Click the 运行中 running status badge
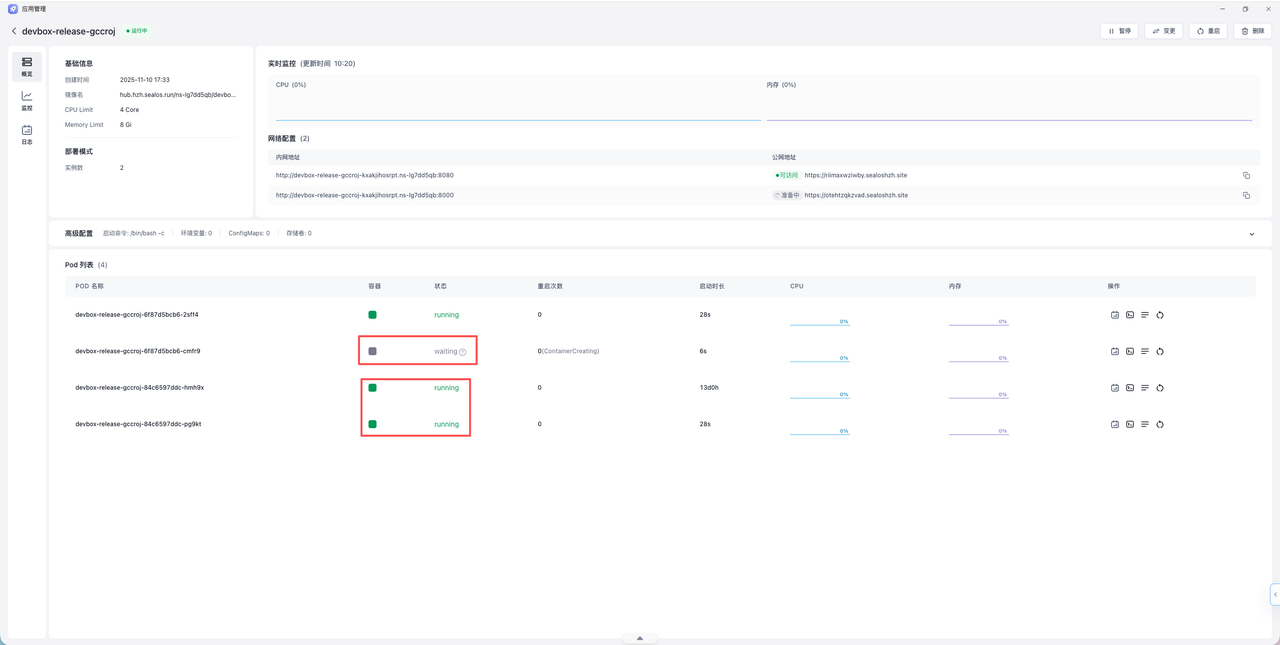The width and height of the screenshot is (1280, 645). pyautogui.click(x=137, y=31)
